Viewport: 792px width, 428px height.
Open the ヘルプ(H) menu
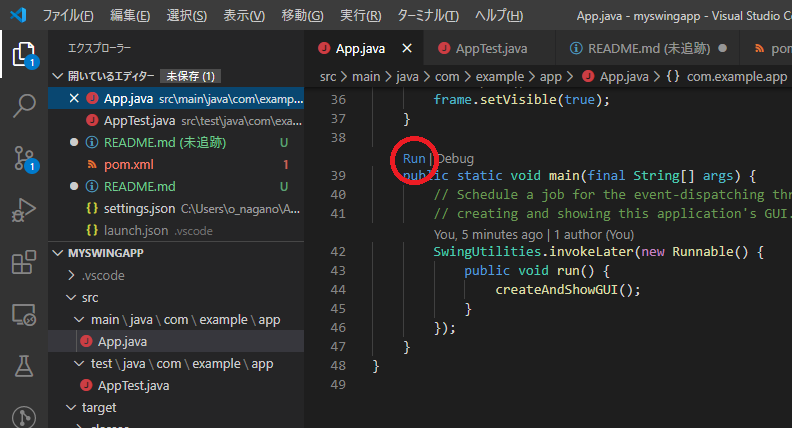tap(499, 16)
